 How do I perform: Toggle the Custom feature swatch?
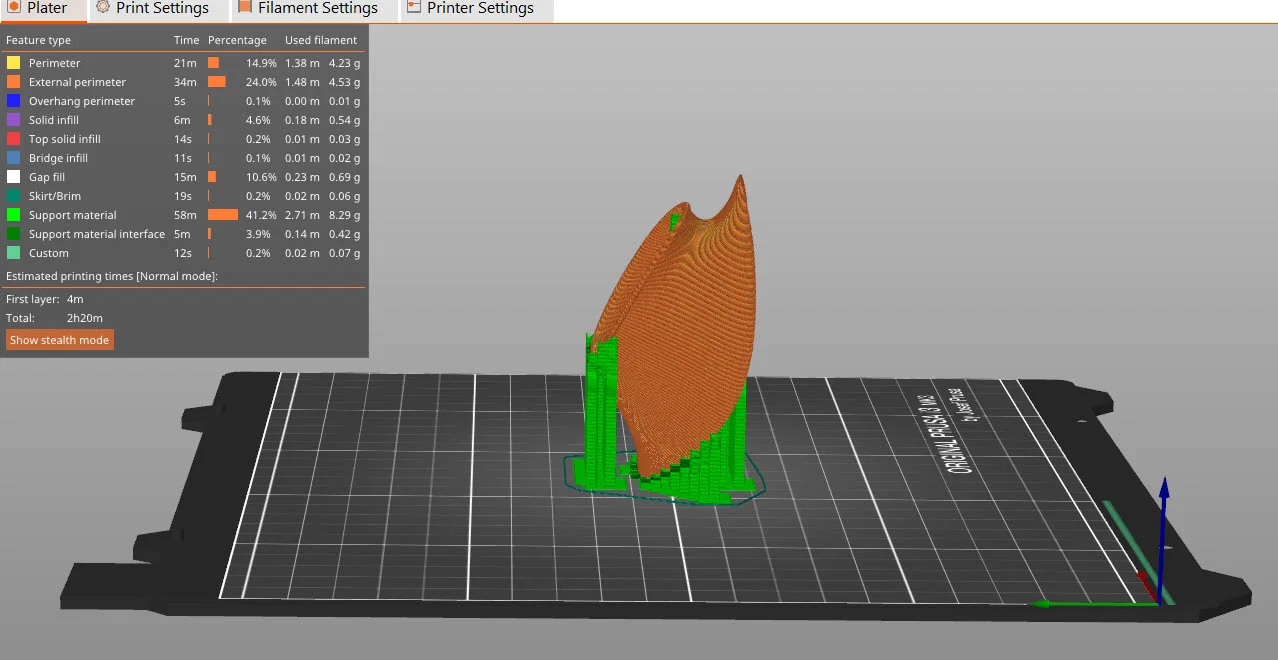click(x=13, y=253)
